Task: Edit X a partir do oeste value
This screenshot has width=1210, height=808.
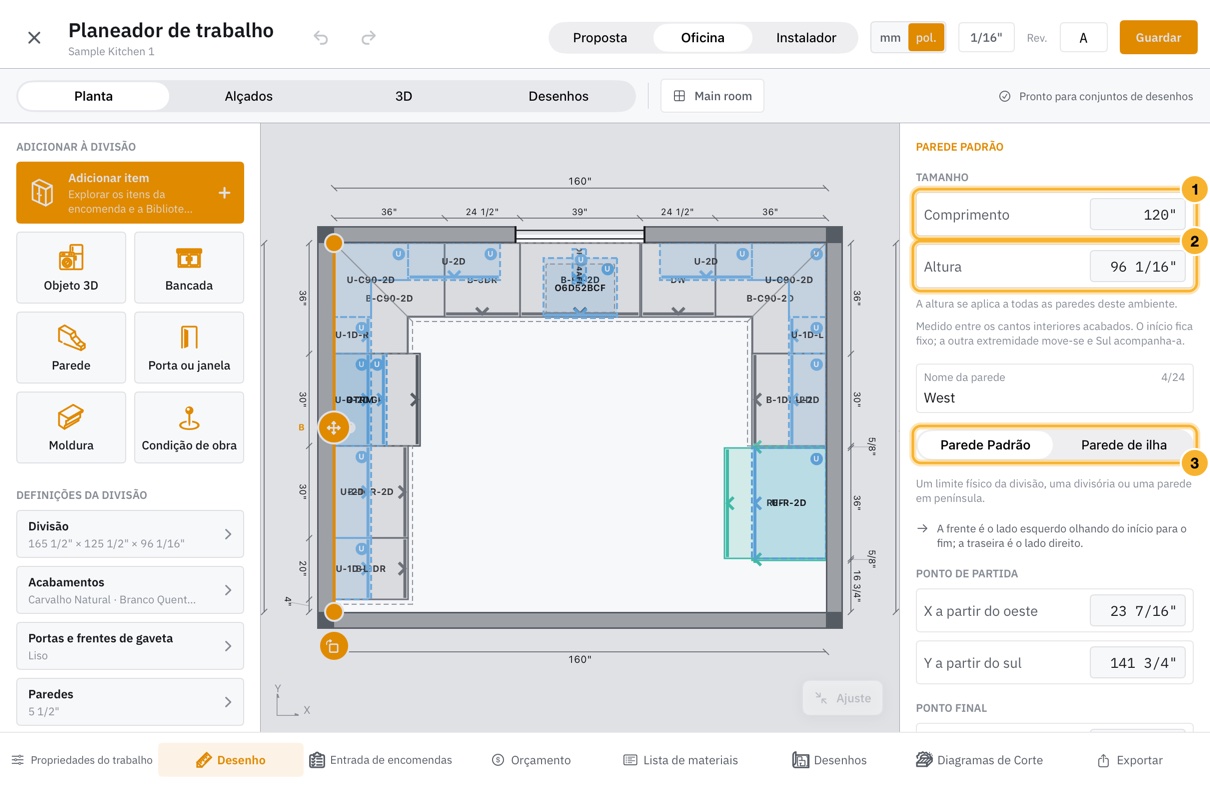Action: 1137,611
